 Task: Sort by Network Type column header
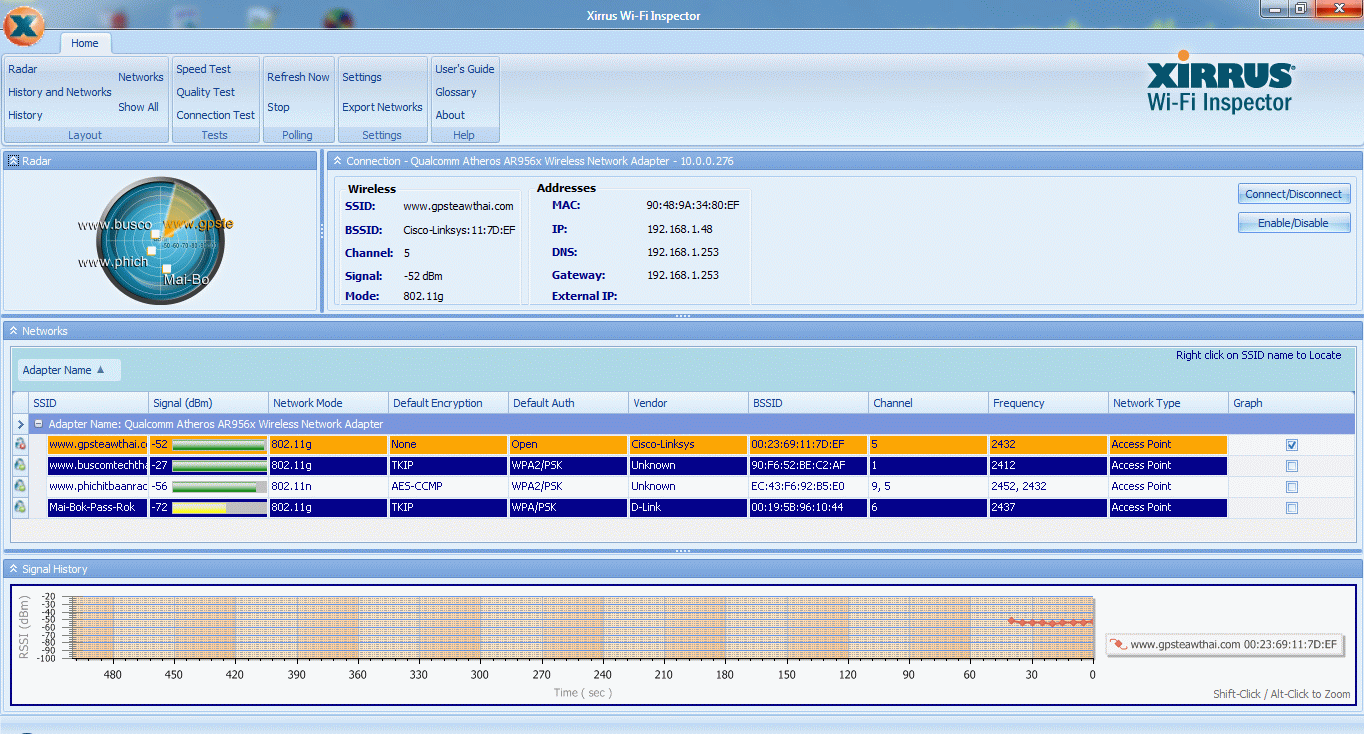point(1169,403)
